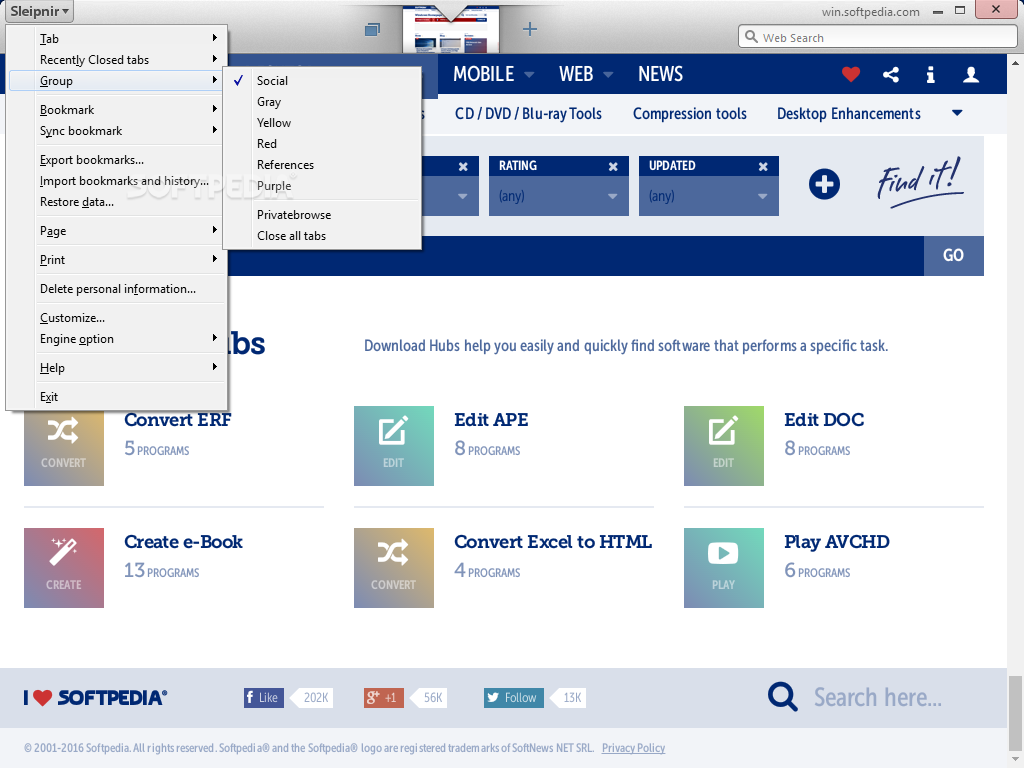Viewport: 1024px width, 768px height.
Task: Select the Red group
Action: [x=322, y=144]
